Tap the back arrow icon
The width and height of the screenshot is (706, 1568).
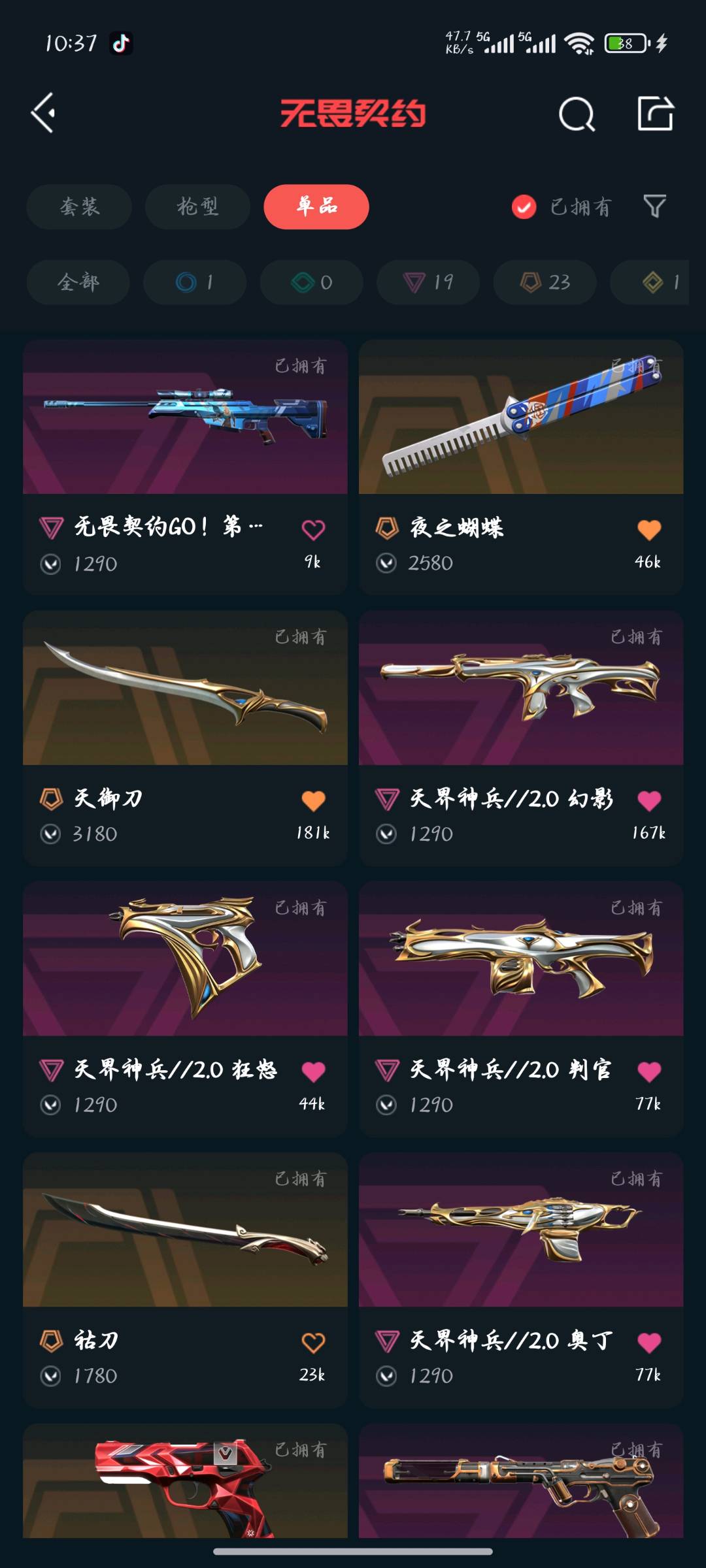(x=43, y=113)
